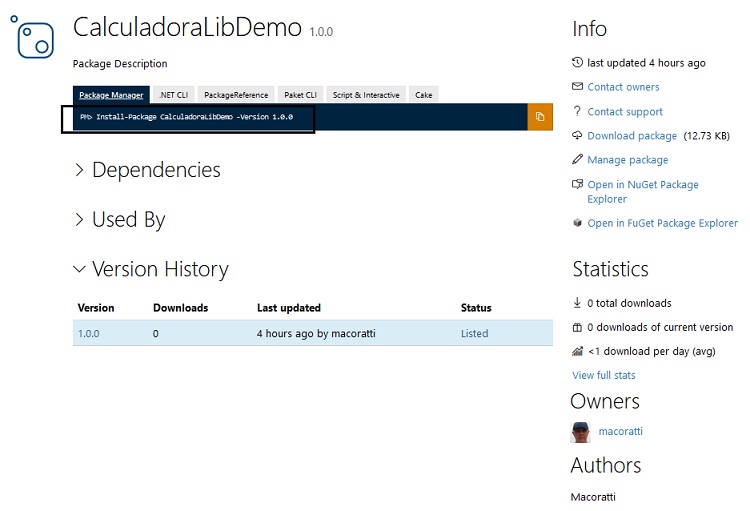Click the 1.0.0 version label beside title
Screen dimensions: 750x511
click(x=321, y=32)
